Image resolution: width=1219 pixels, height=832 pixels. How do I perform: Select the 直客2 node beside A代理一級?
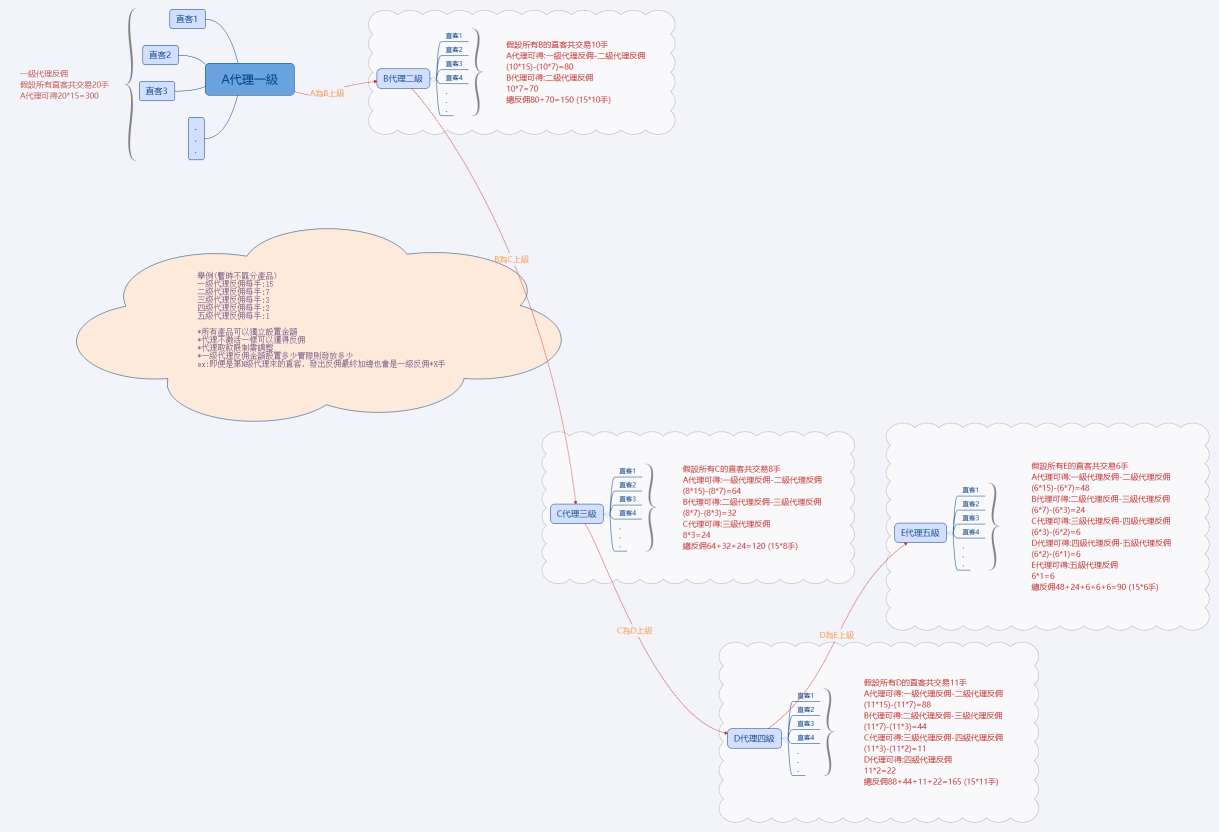(x=160, y=55)
